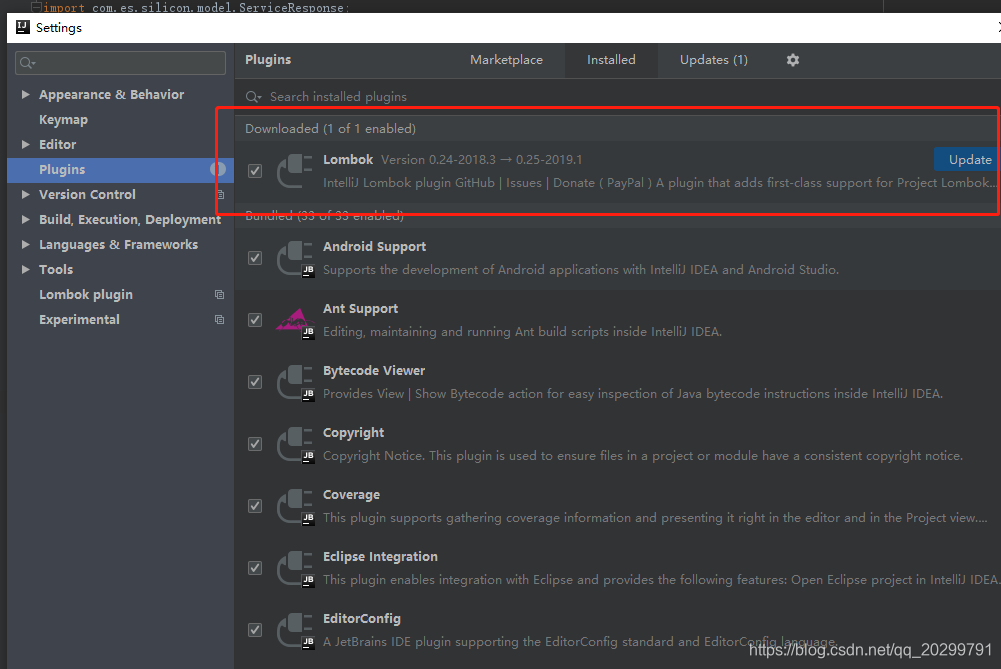Viewport: 1001px width, 669px height.
Task: Toggle the EditorConfig plugin checkbox
Action: point(255,629)
